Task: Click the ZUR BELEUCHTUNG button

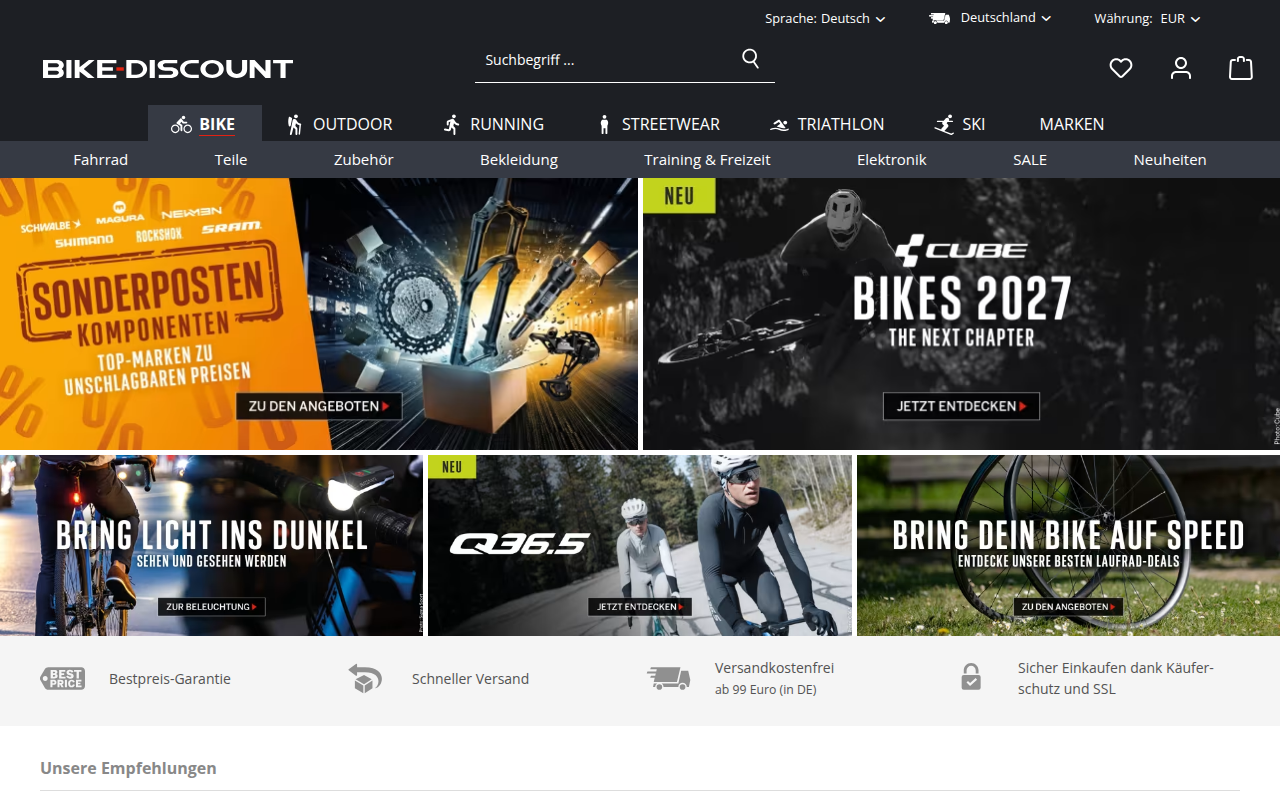Action: [x=211, y=606]
